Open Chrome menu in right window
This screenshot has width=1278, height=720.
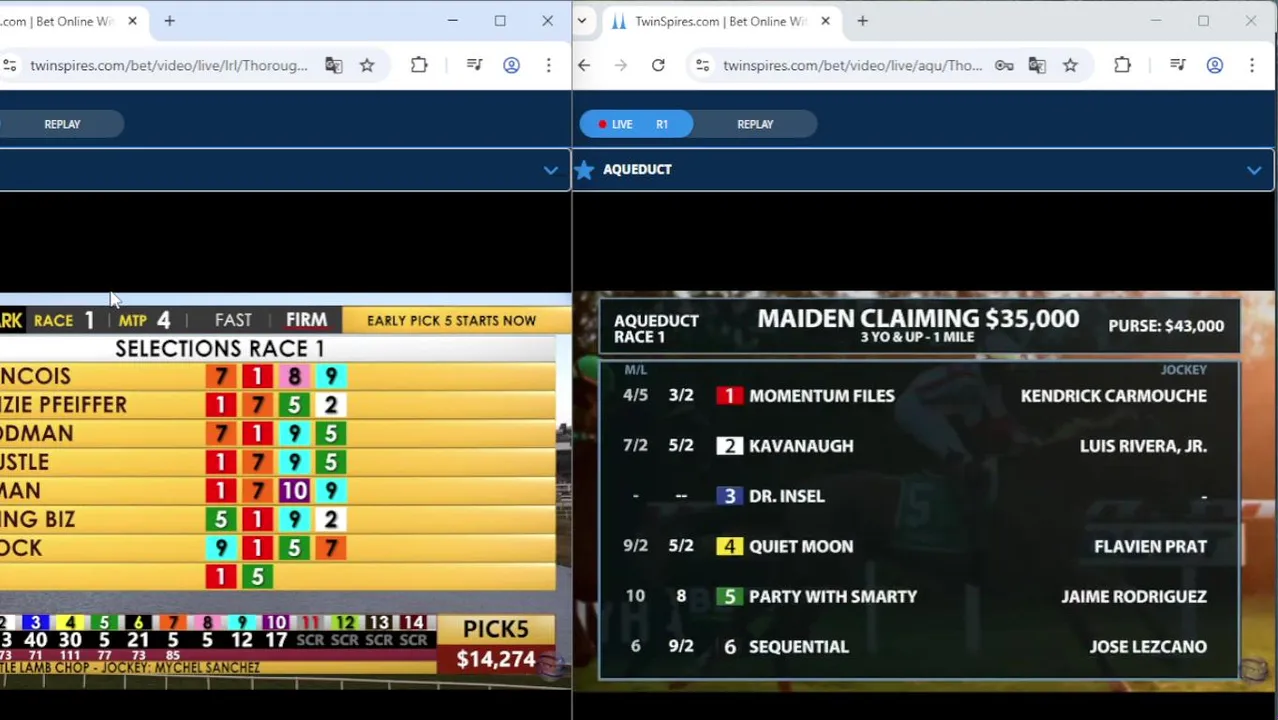point(1251,65)
